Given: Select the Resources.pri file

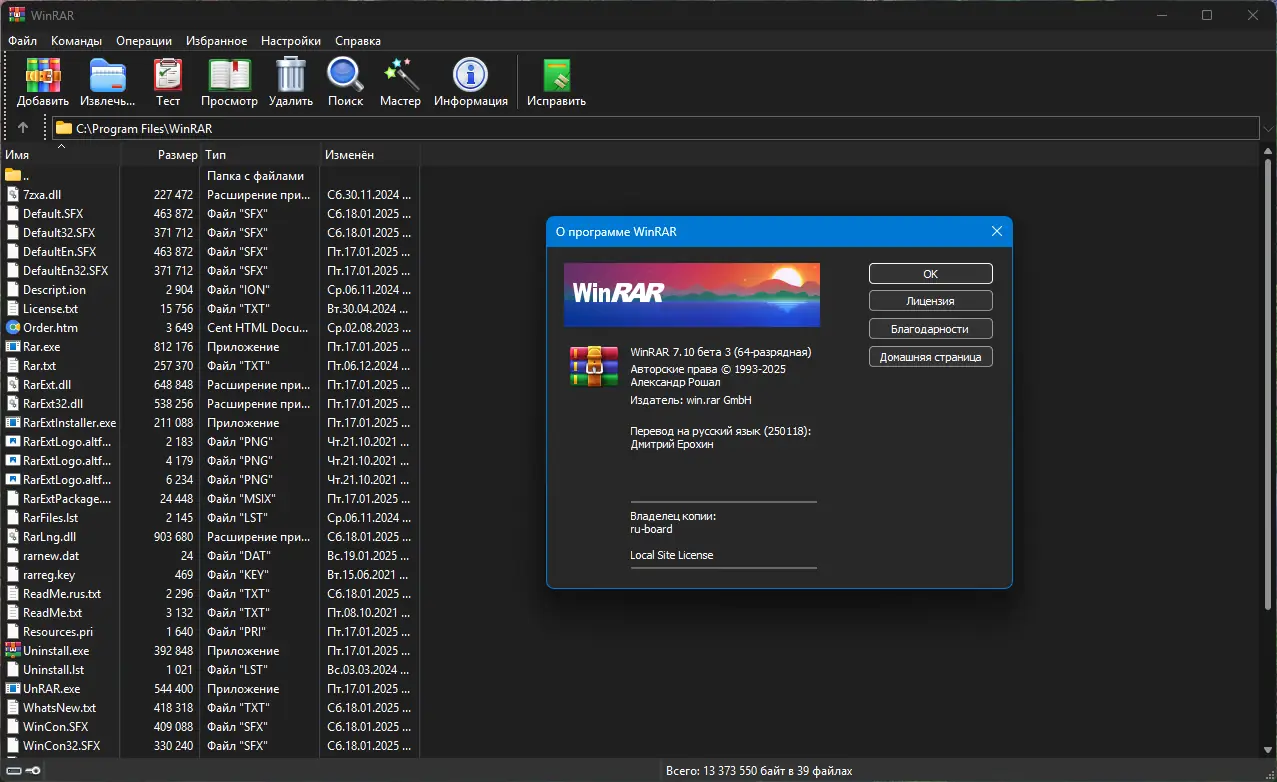Looking at the screenshot, I should point(58,631).
